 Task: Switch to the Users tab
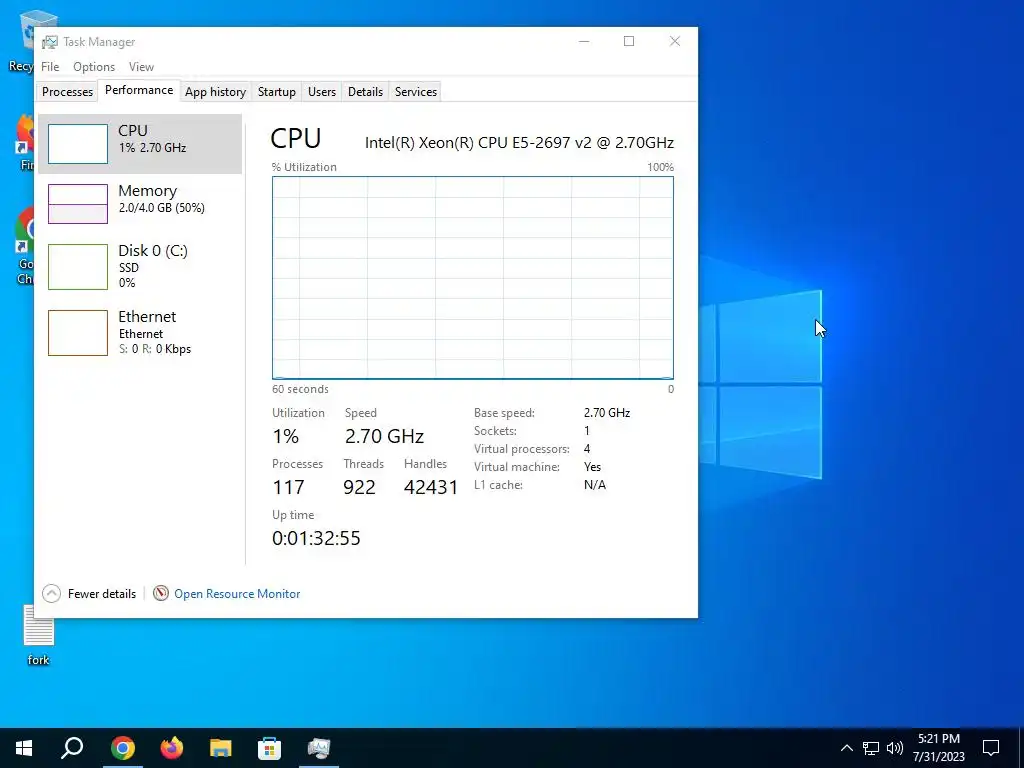(322, 92)
